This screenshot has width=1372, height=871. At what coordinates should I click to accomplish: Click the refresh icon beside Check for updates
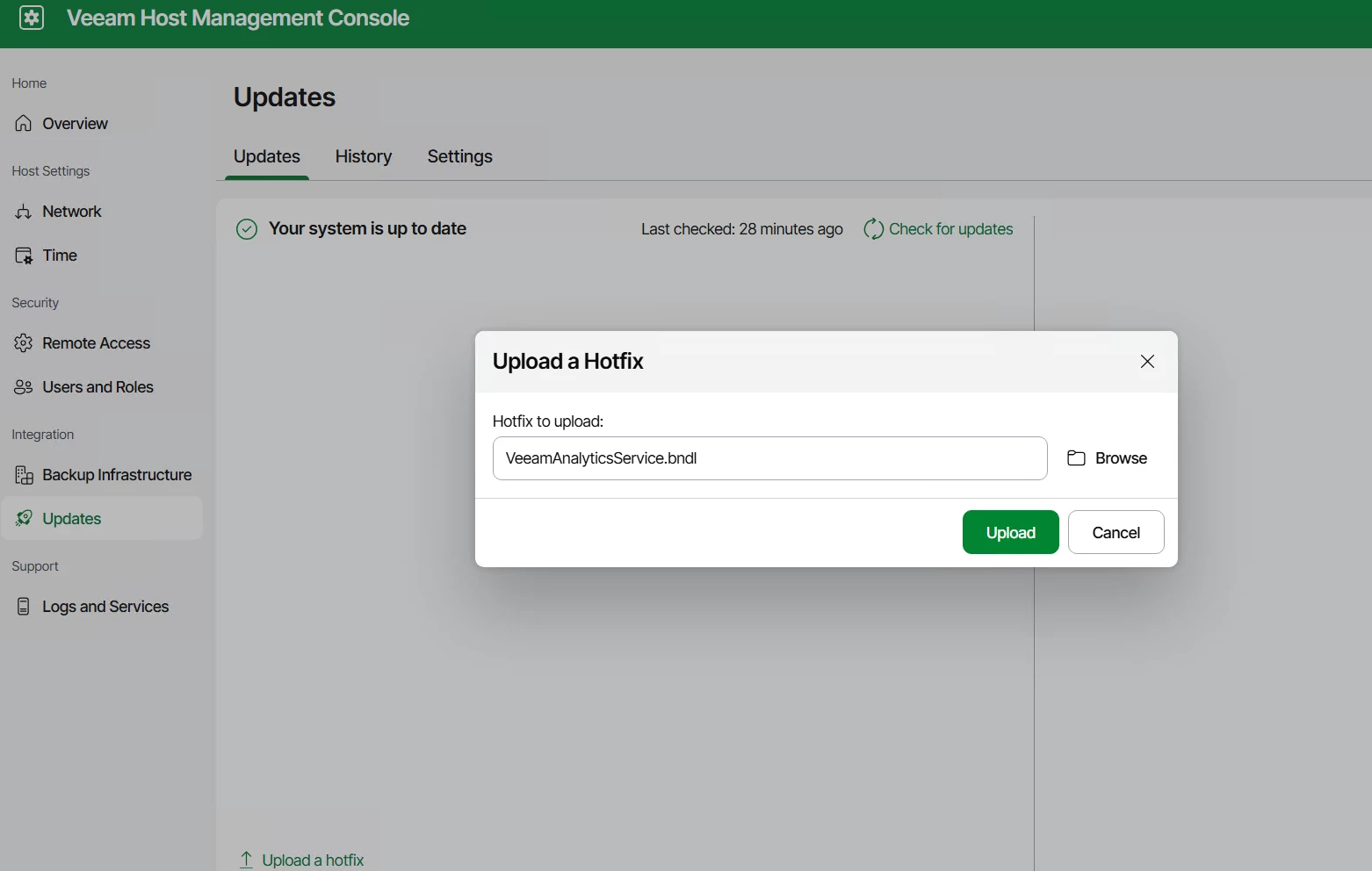pyautogui.click(x=873, y=229)
